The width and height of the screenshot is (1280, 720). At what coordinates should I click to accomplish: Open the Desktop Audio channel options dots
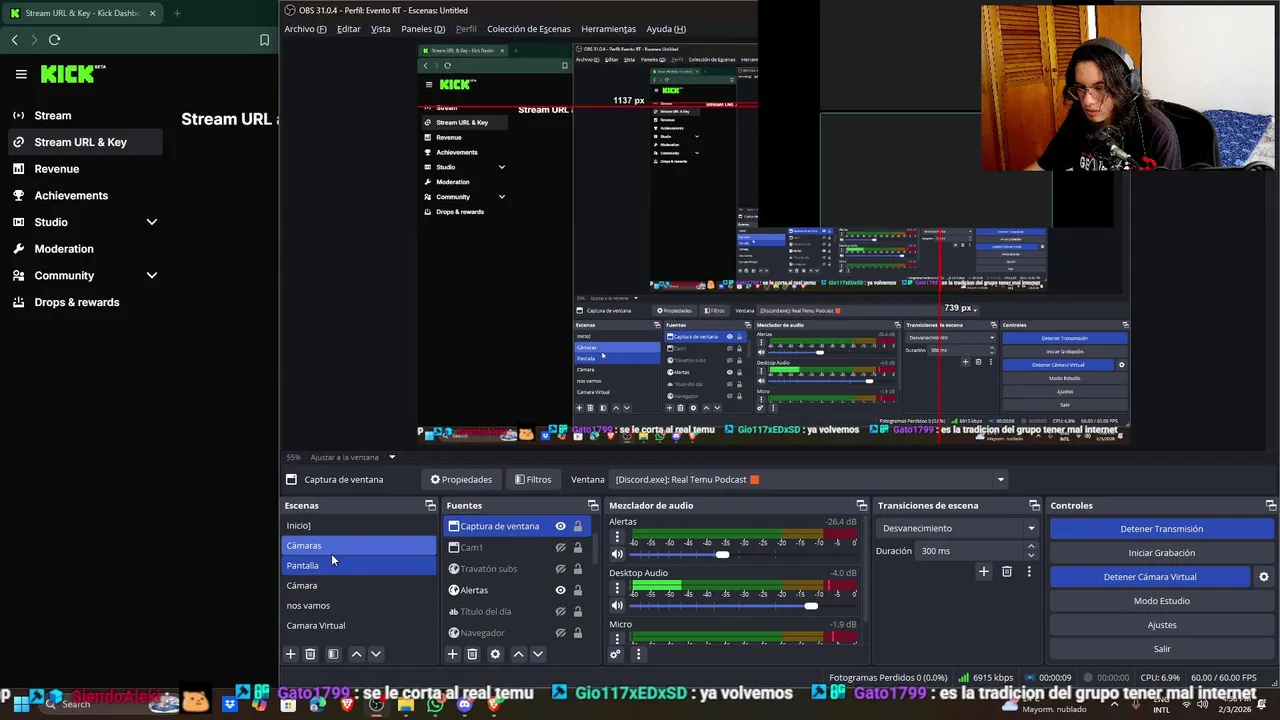tap(617, 588)
